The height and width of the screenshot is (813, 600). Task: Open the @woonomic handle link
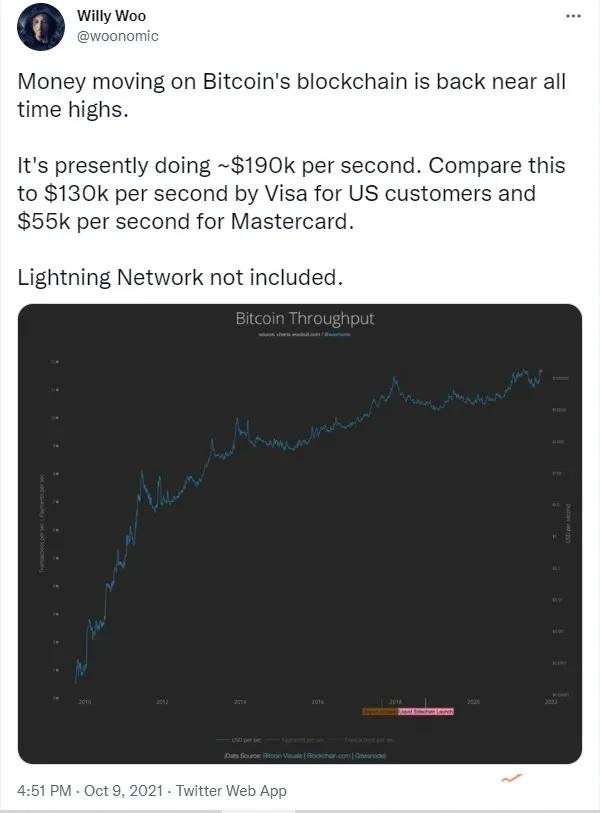click(117, 36)
